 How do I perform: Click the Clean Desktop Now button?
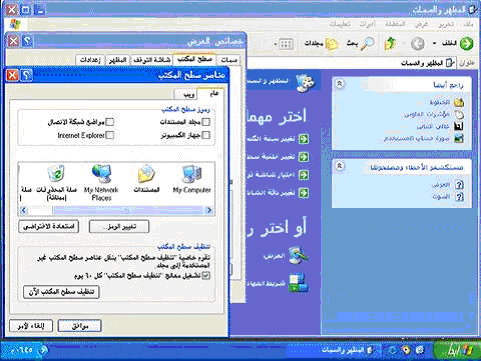[61, 292]
